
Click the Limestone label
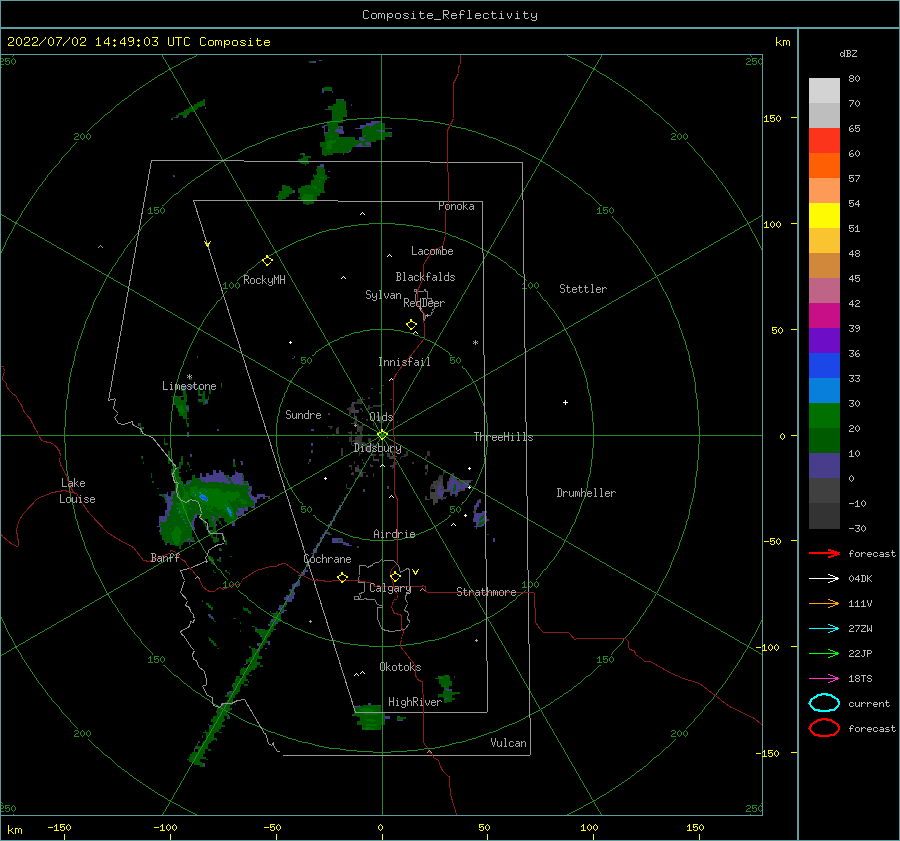tap(189, 386)
